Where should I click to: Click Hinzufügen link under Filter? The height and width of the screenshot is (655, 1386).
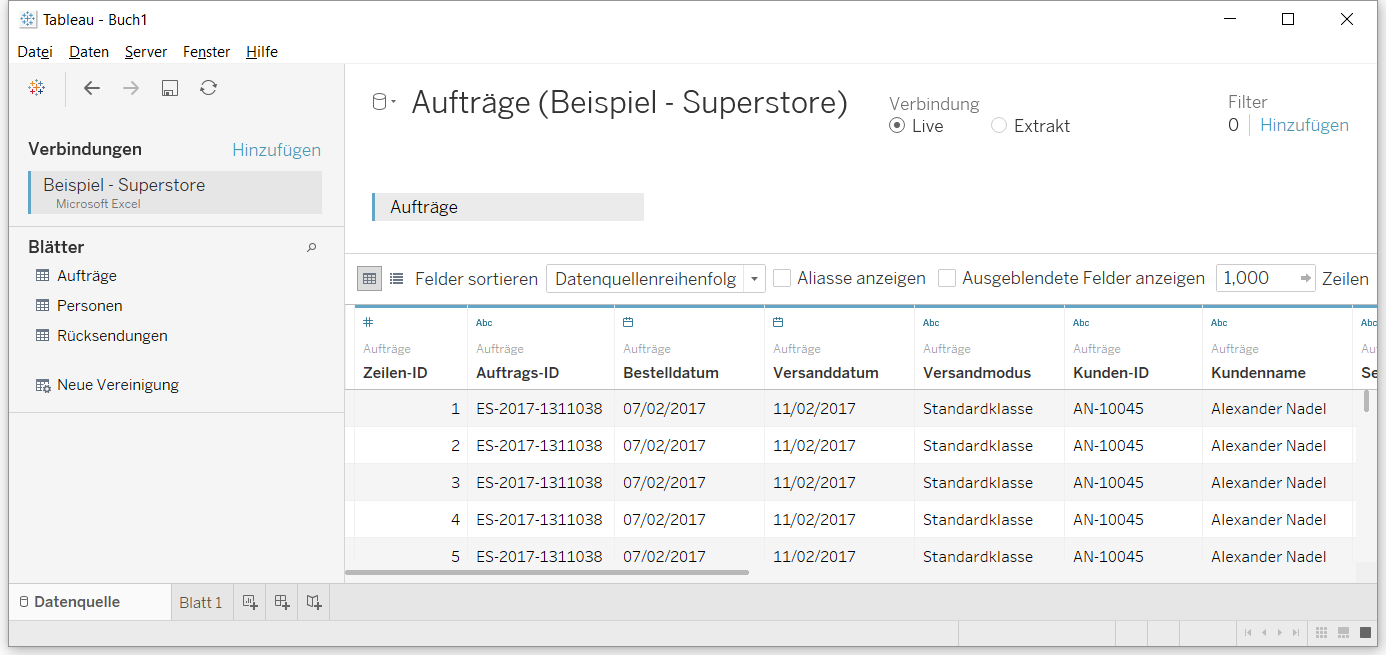1304,125
